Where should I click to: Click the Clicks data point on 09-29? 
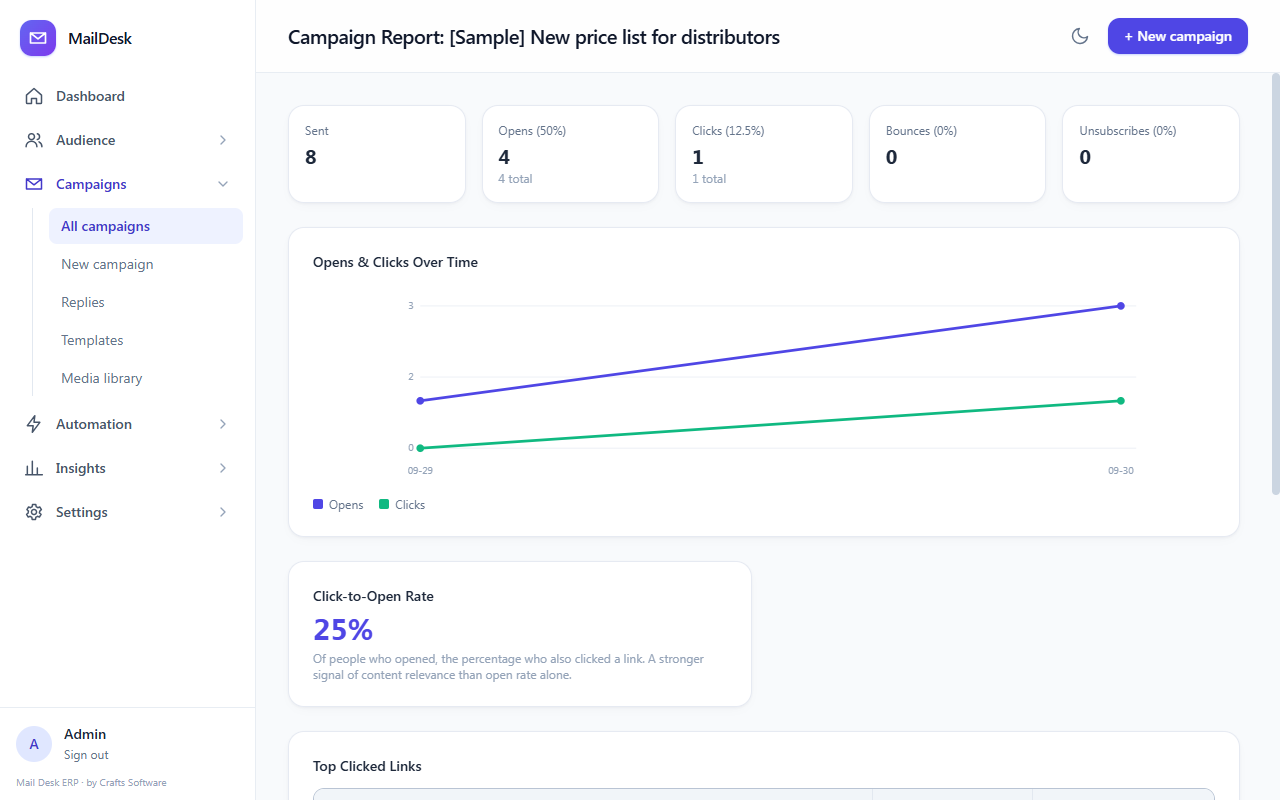(420, 448)
